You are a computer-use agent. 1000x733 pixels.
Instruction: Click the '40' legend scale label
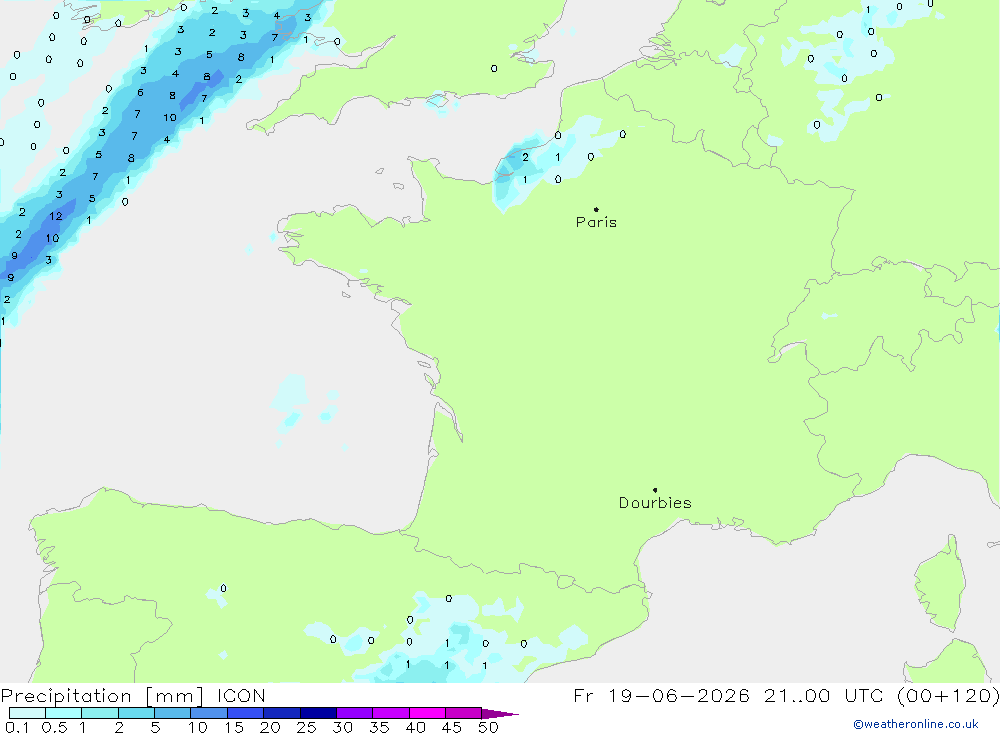415,727
